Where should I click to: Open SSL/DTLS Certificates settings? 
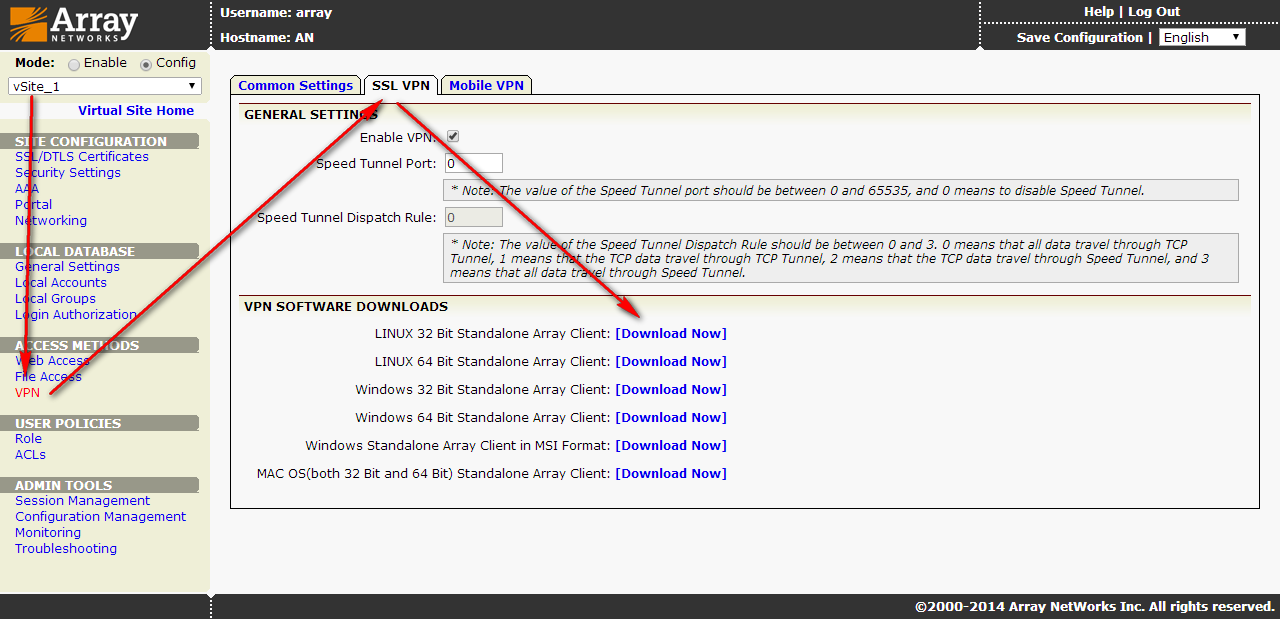82,156
